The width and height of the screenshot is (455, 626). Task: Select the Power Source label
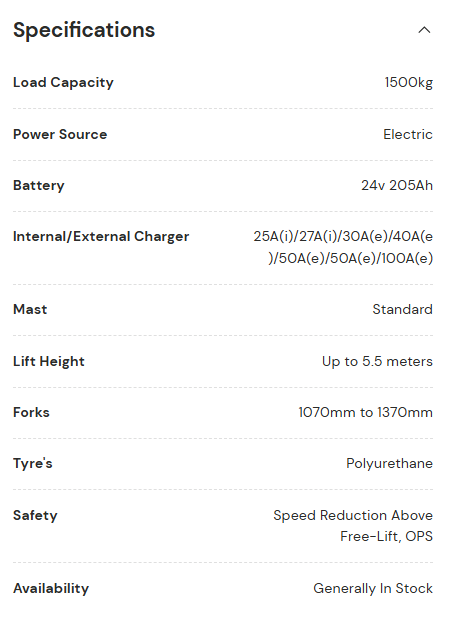click(60, 135)
